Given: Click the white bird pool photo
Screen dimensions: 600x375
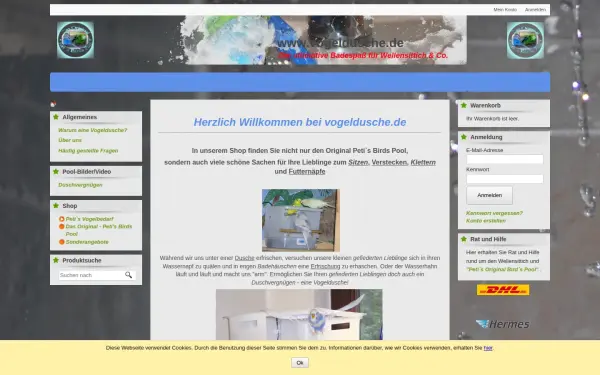Looking at the screenshot, I should (299, 315).
